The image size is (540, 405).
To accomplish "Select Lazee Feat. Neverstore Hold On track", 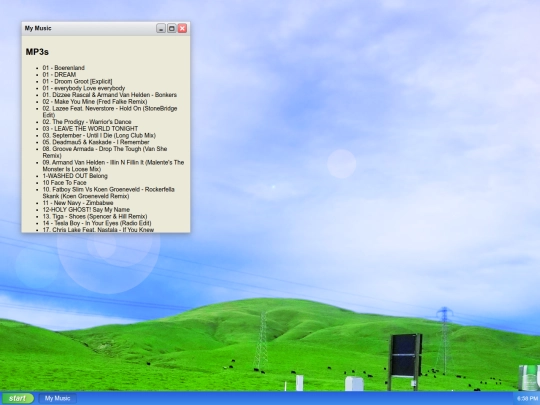I will click(x=110, y=112).
